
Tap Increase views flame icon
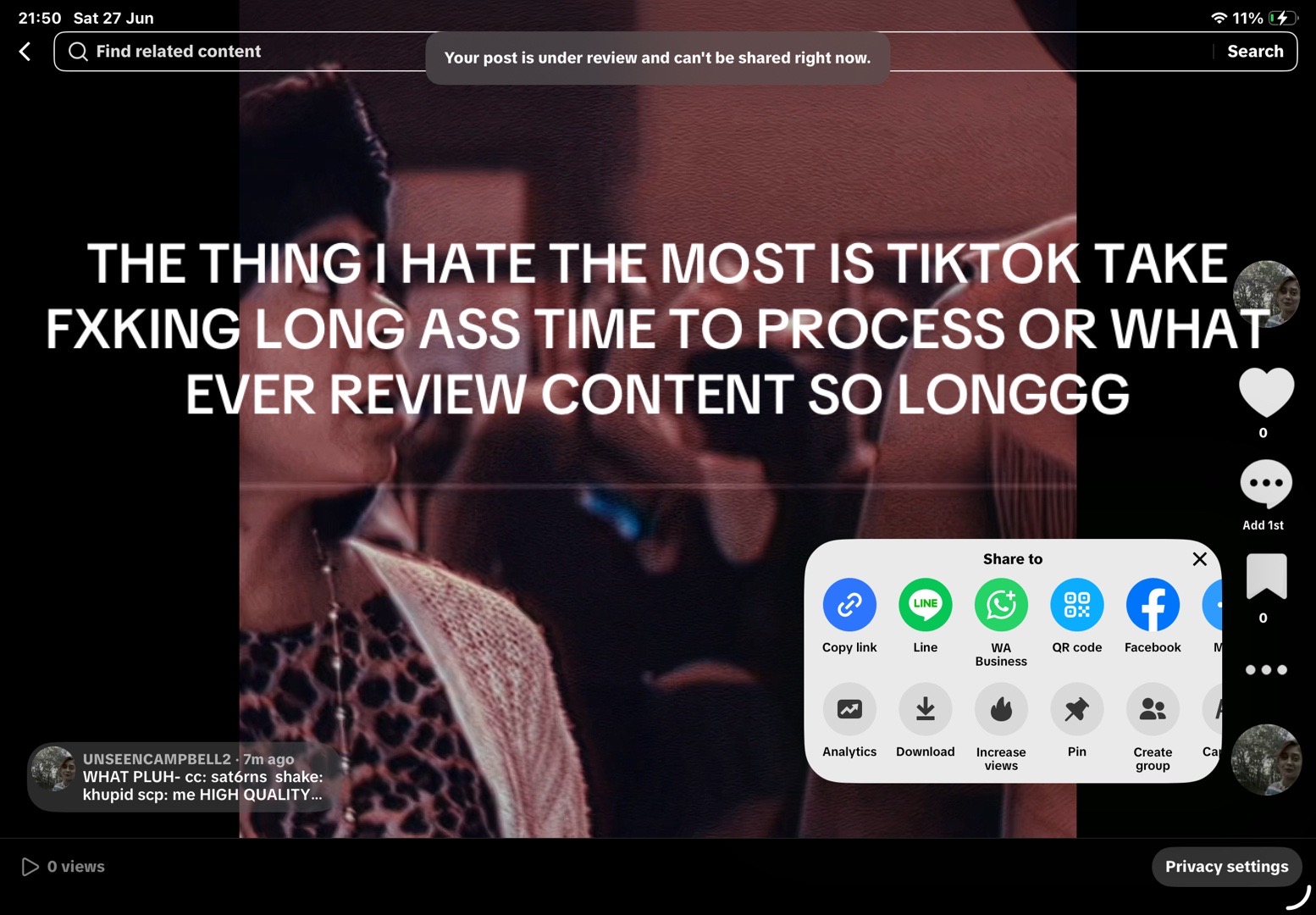(1001, 709)
